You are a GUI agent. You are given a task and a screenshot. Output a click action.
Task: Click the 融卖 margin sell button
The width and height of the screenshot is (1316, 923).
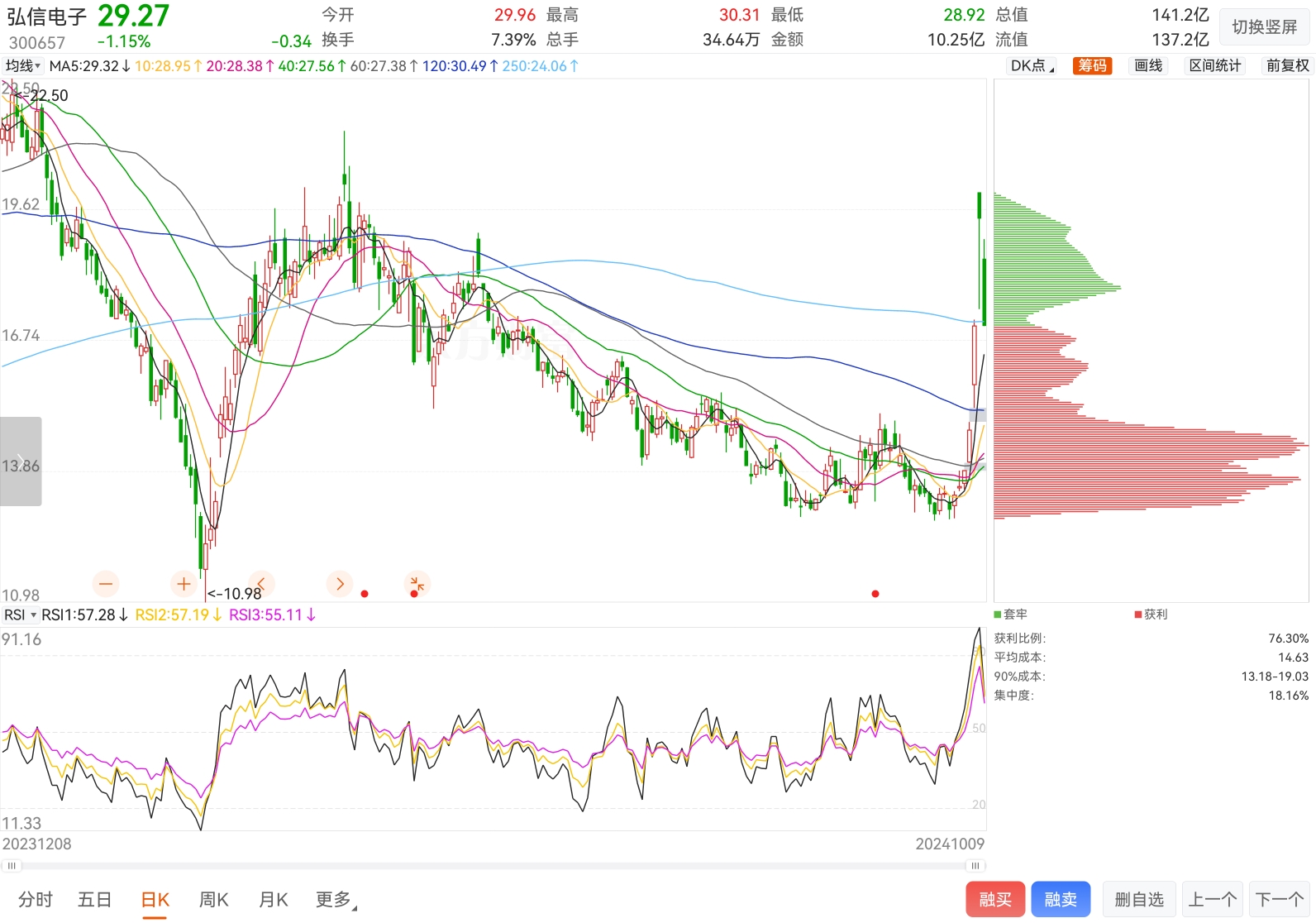coord(1061,900)
